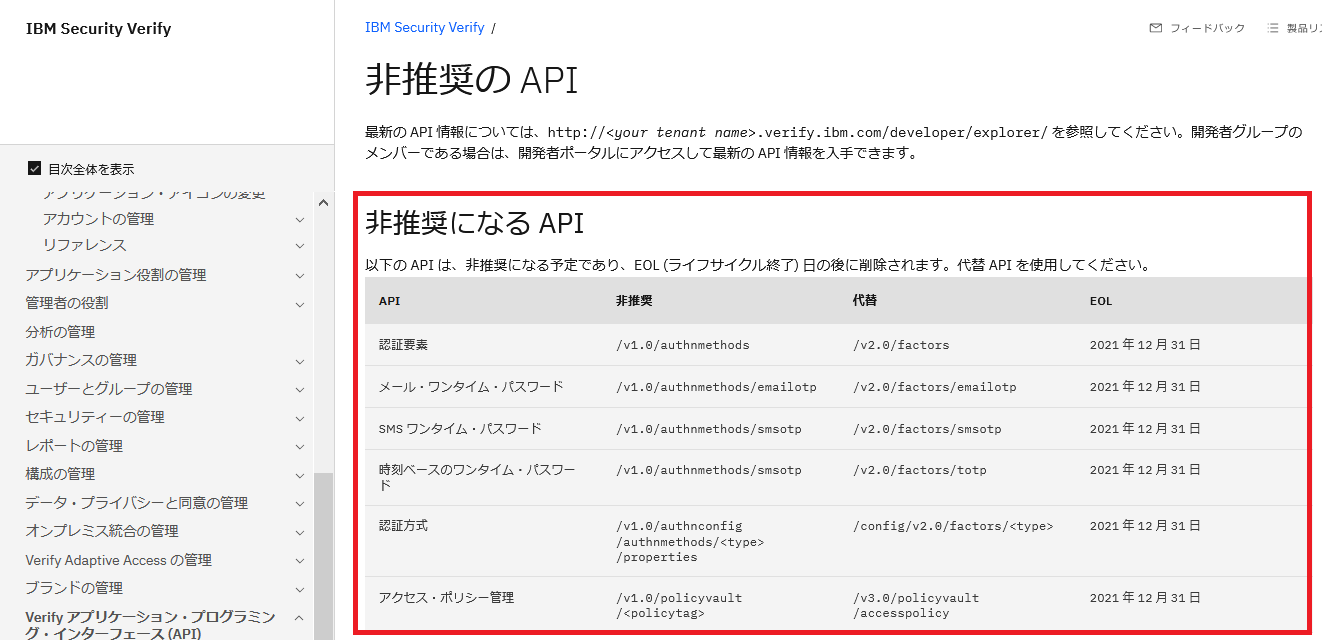Open the フィードバック link
Screen dimensions: 1322x640
pos(1208,27)
